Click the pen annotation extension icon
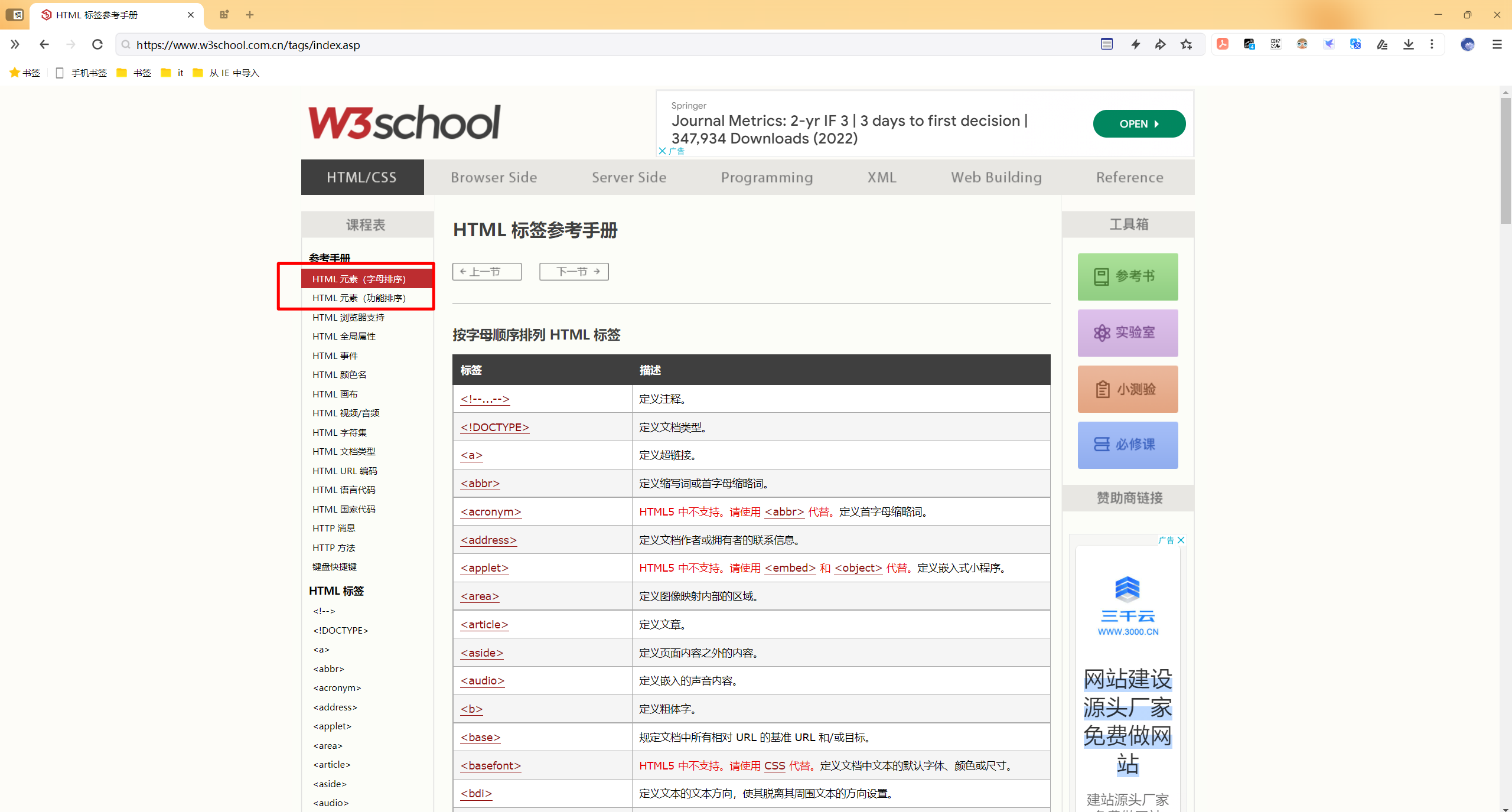 (1382, 44)
